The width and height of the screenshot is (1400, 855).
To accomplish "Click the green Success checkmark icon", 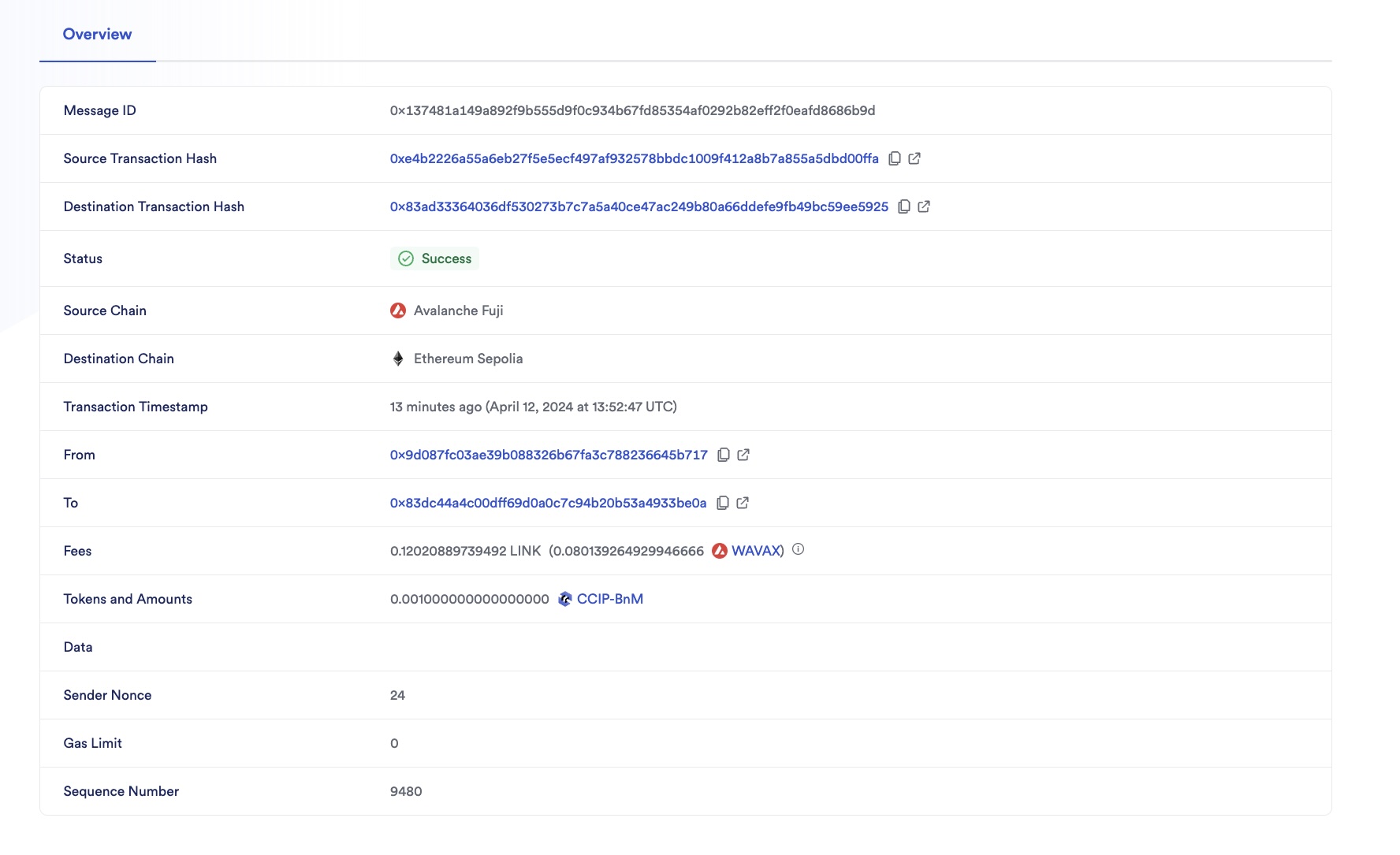I will [x=405, y=258].
